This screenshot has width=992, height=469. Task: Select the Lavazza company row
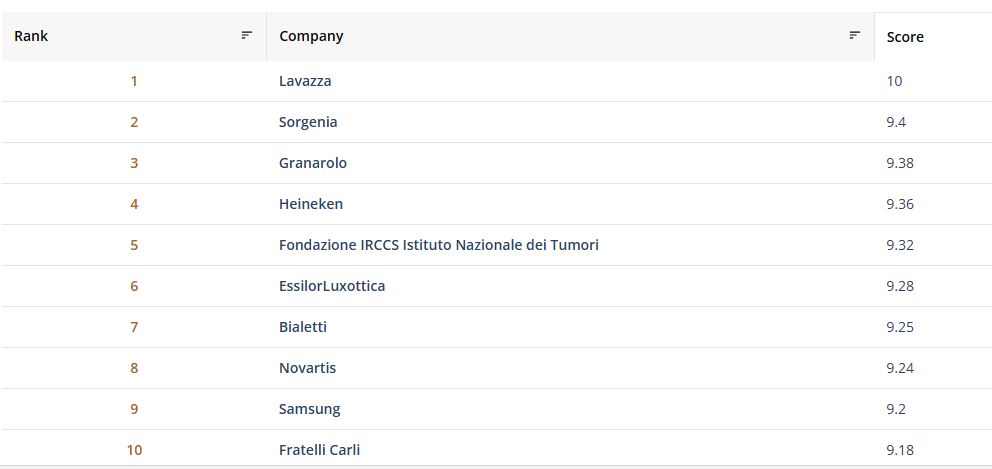click(305, 81)
